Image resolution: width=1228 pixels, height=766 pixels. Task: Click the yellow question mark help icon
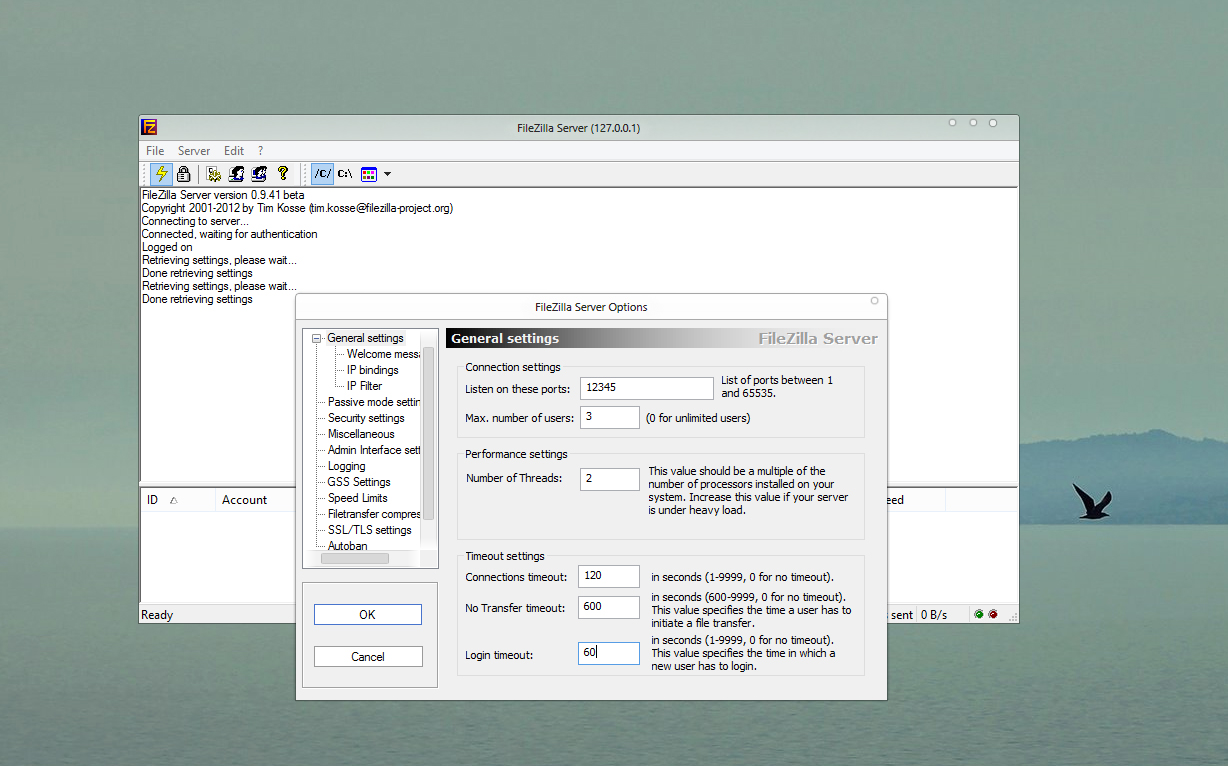click(x=283, y=173)
